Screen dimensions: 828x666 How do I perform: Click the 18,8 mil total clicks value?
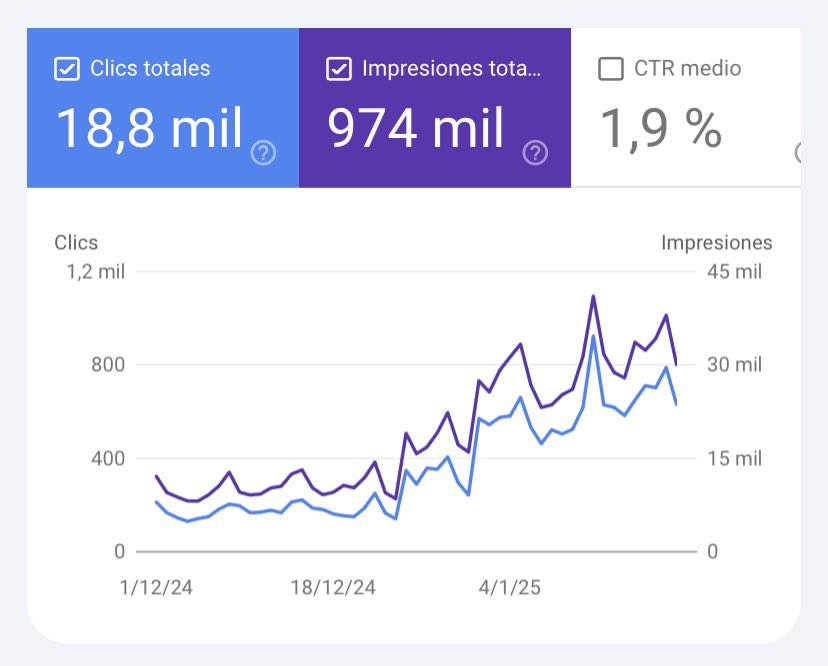coord(149,128)
